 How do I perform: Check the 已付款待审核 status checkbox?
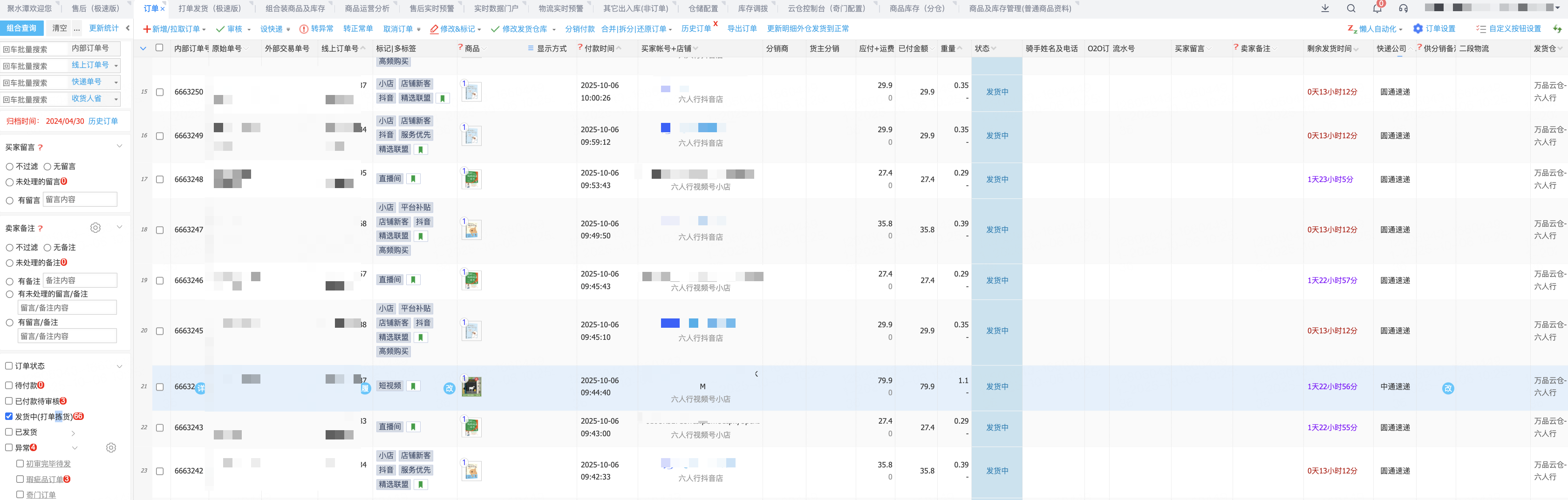tap(9, 401)
